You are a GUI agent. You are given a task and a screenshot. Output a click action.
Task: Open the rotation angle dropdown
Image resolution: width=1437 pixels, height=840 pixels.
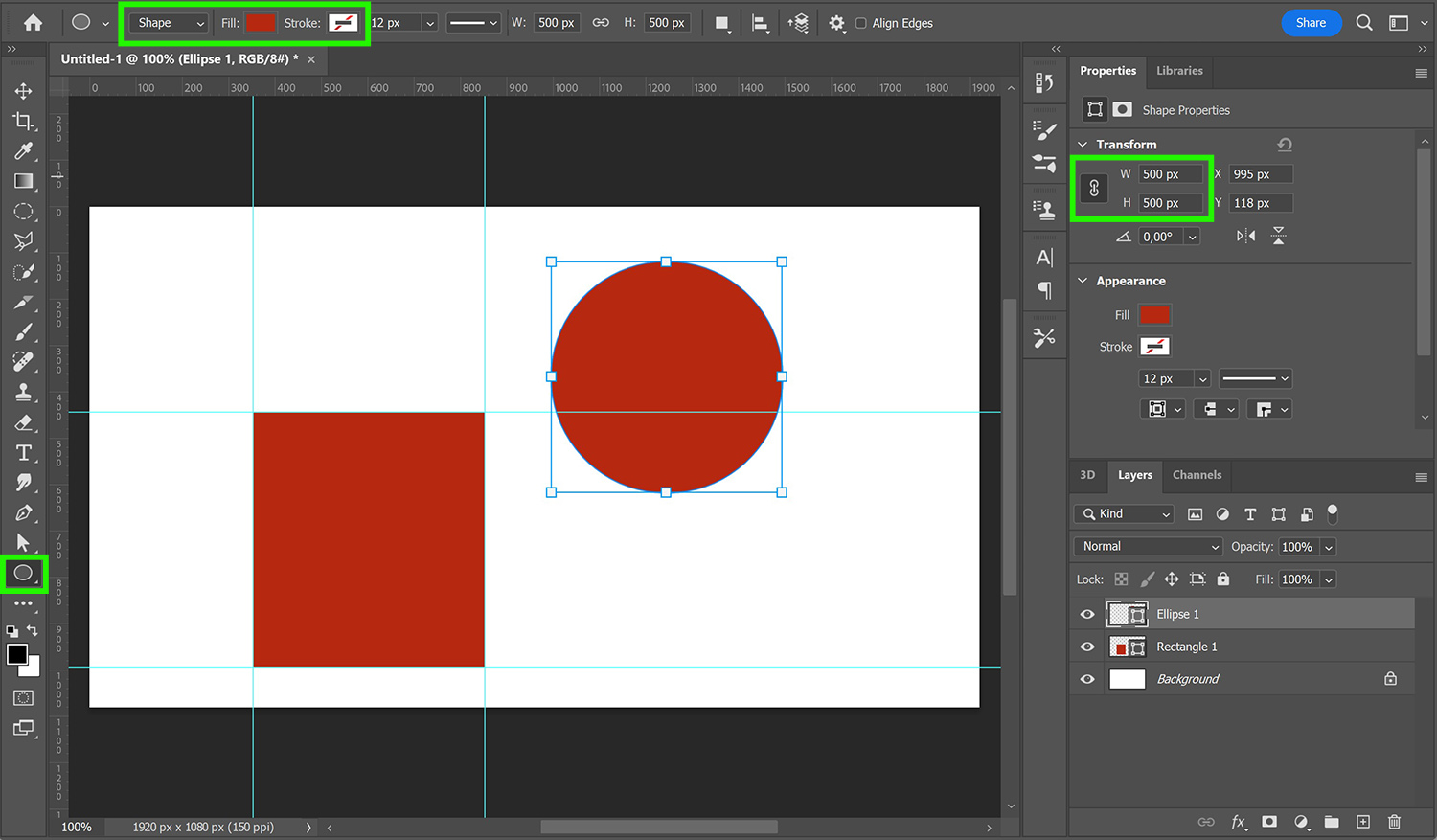pyautogui.click(x=1193, y=237)
